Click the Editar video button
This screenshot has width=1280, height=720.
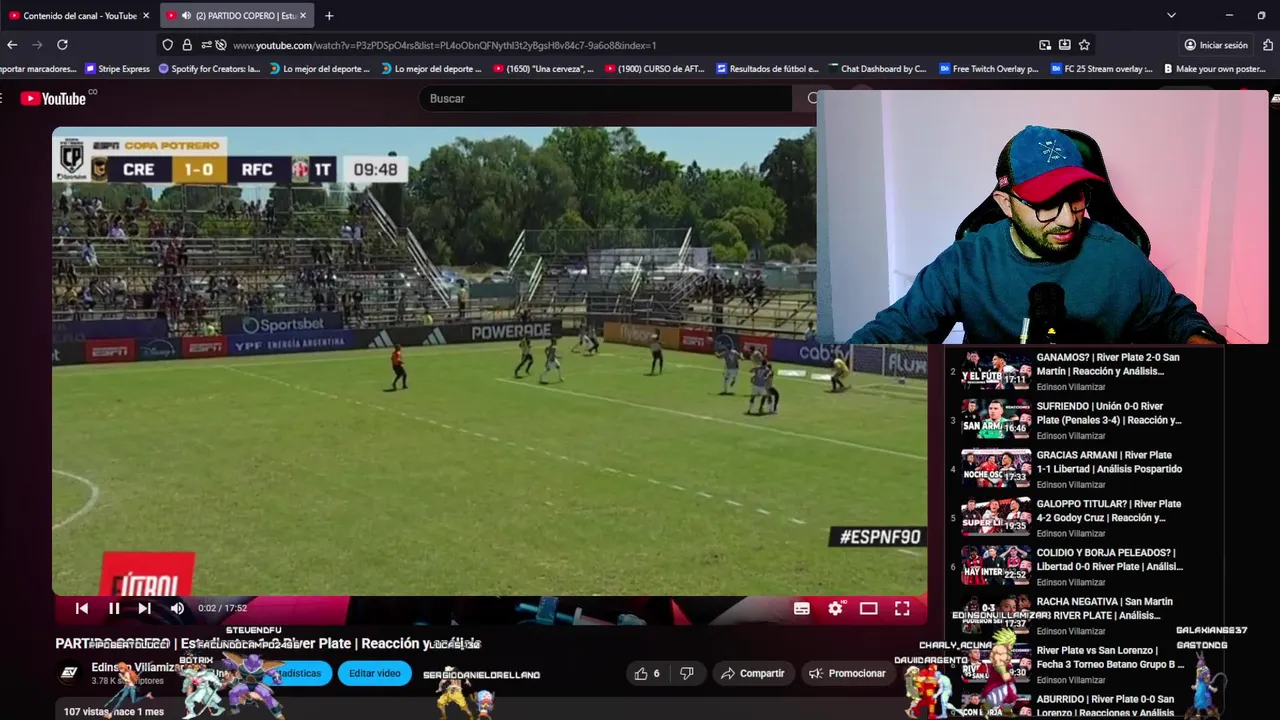point(374,673)
